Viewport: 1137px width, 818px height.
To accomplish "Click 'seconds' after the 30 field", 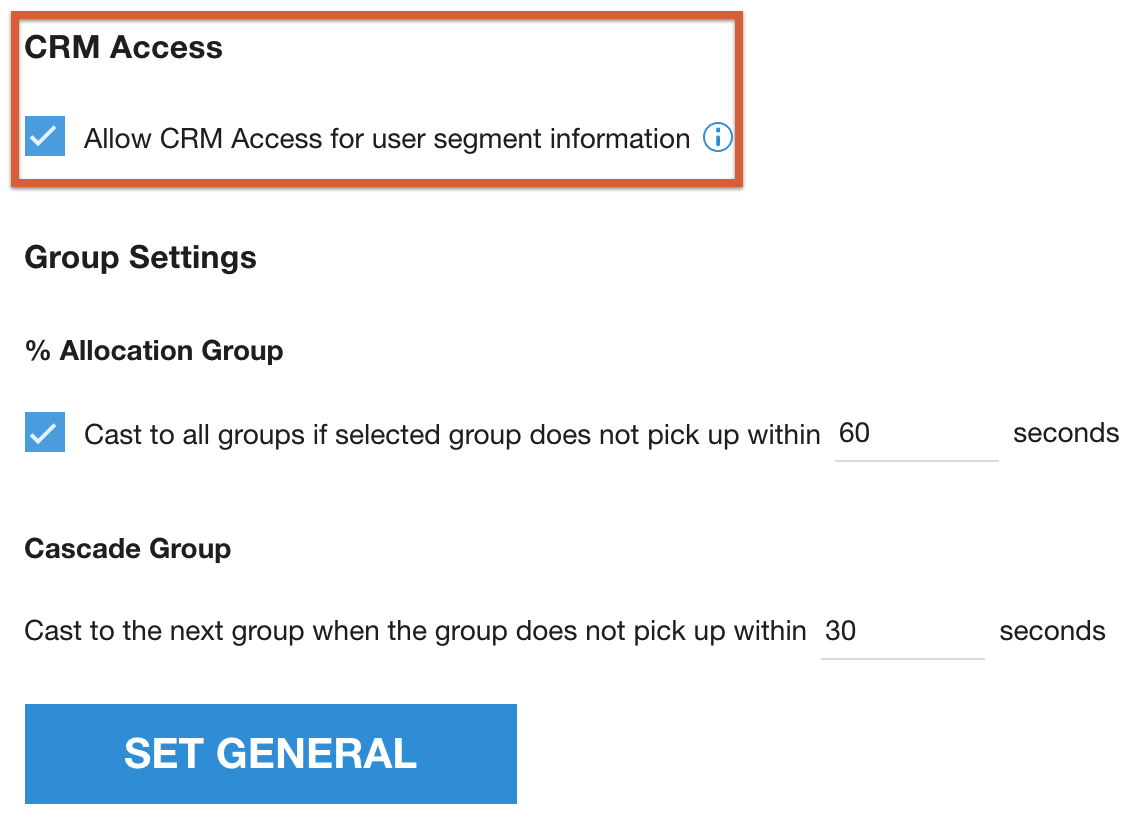I will pyautogui.click(x=1052, y=631).
